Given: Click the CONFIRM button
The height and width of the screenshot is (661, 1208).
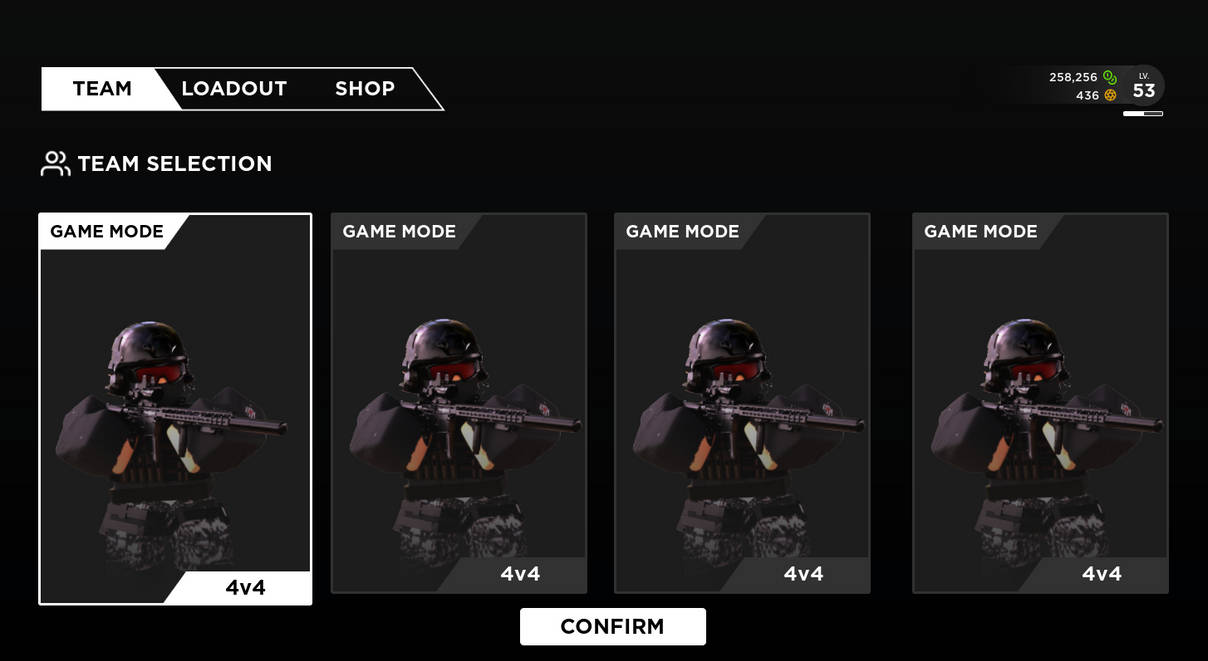Looking at the screenshot, I should 613,627.
